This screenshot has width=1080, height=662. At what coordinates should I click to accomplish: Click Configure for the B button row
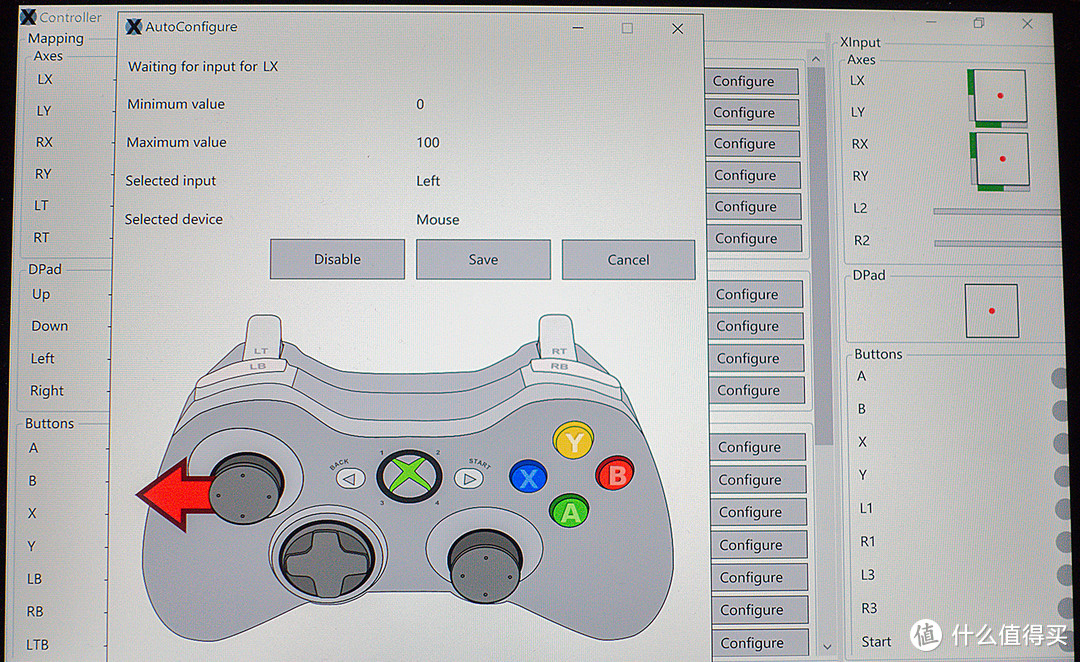[758, 479]
